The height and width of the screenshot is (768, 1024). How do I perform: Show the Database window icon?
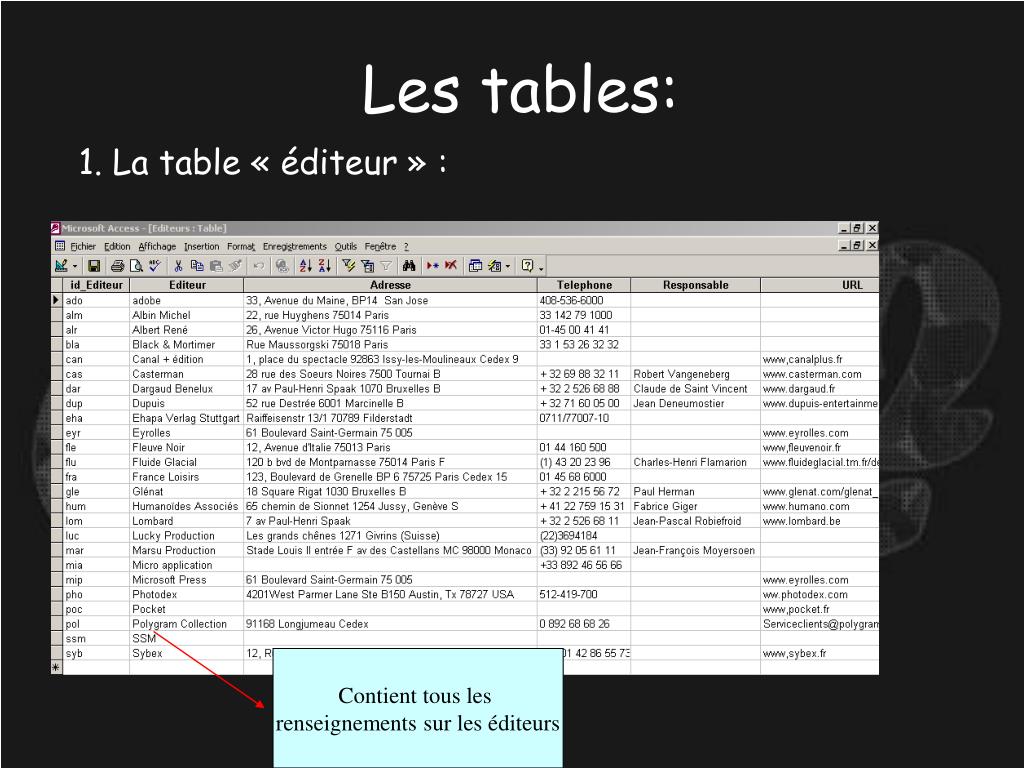[475, 266]
